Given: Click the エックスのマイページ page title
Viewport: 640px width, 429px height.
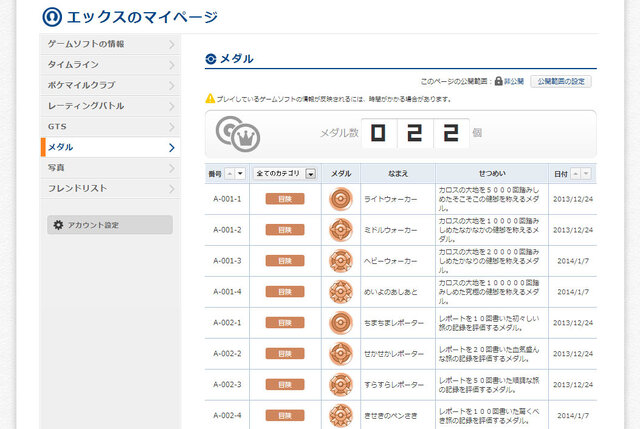Looking at the screenshot, I should [142, 17].
